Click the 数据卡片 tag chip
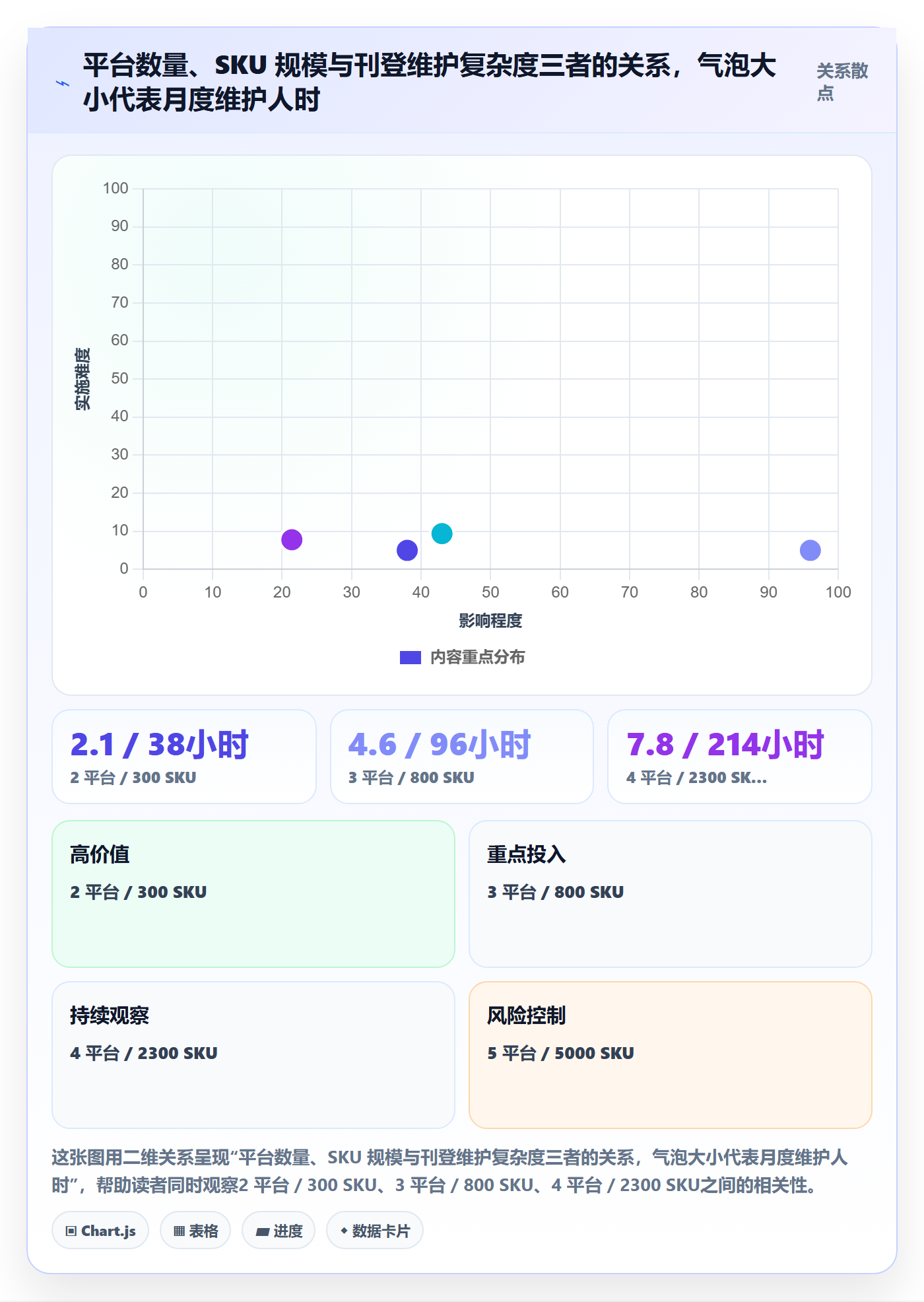 click(x=375, y=1231)
